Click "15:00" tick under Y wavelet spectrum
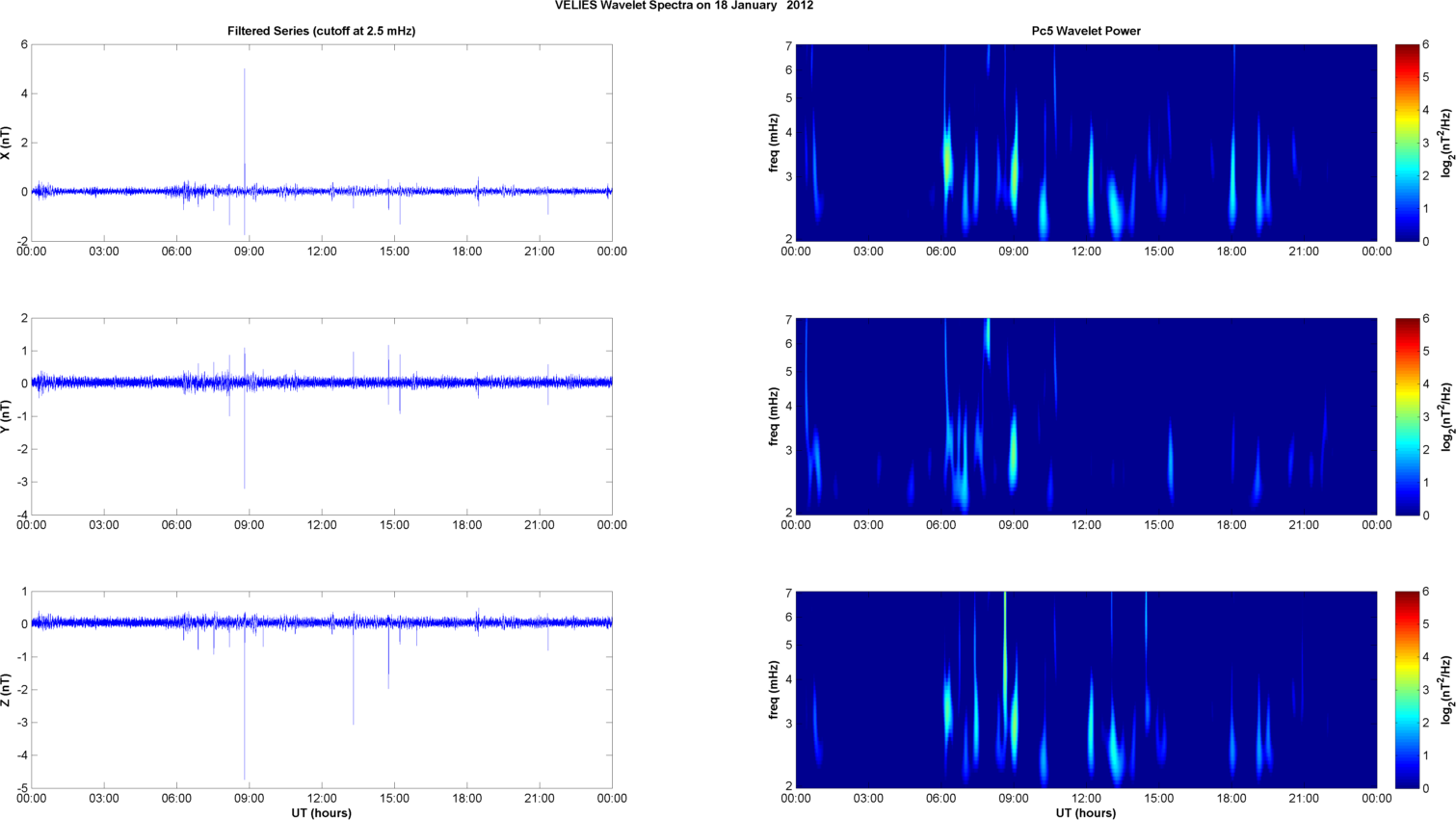The height and width of the screenshot is (820, 1456). 1159,525
